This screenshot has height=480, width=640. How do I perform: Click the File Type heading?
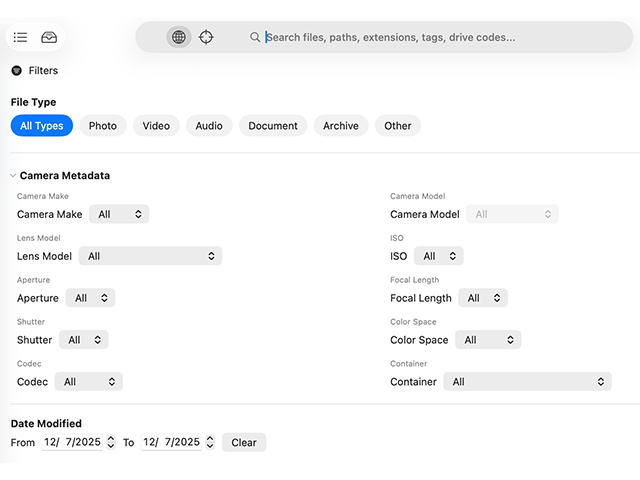pyautogui.click(x=33, y=102)
